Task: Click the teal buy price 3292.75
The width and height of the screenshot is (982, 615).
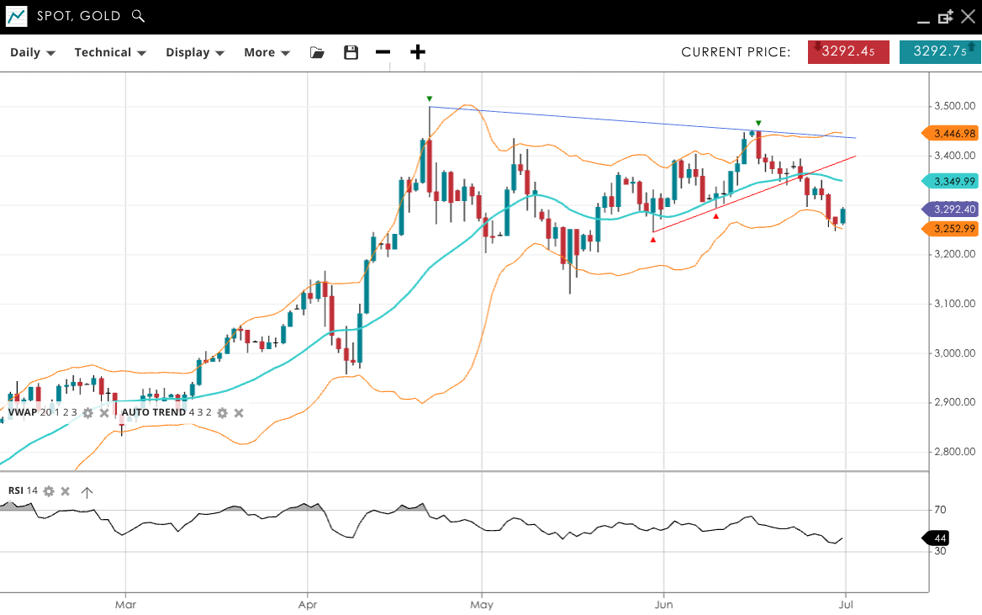Action: point(939,52)
